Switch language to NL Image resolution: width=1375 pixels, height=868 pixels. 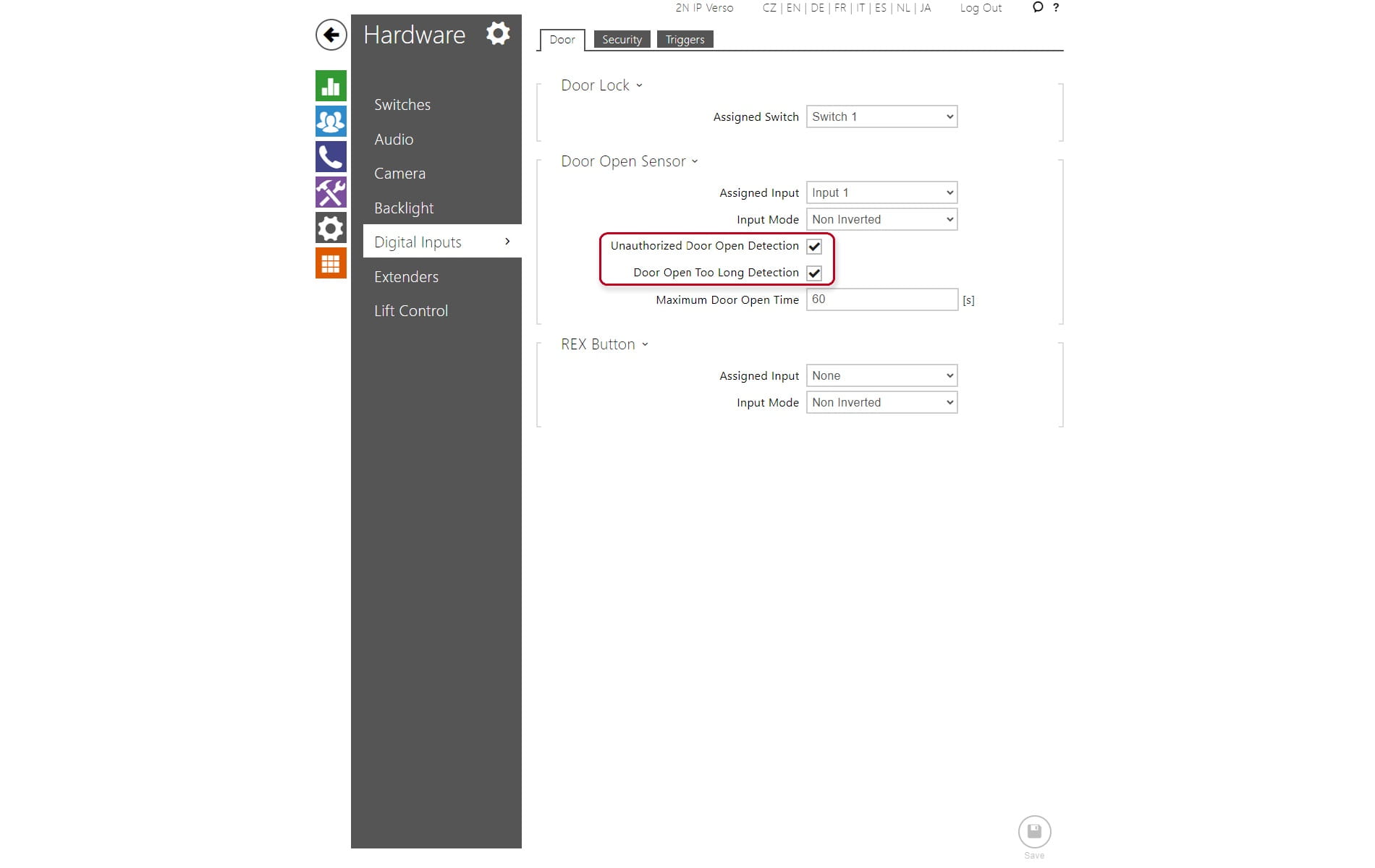pos(903,8)
